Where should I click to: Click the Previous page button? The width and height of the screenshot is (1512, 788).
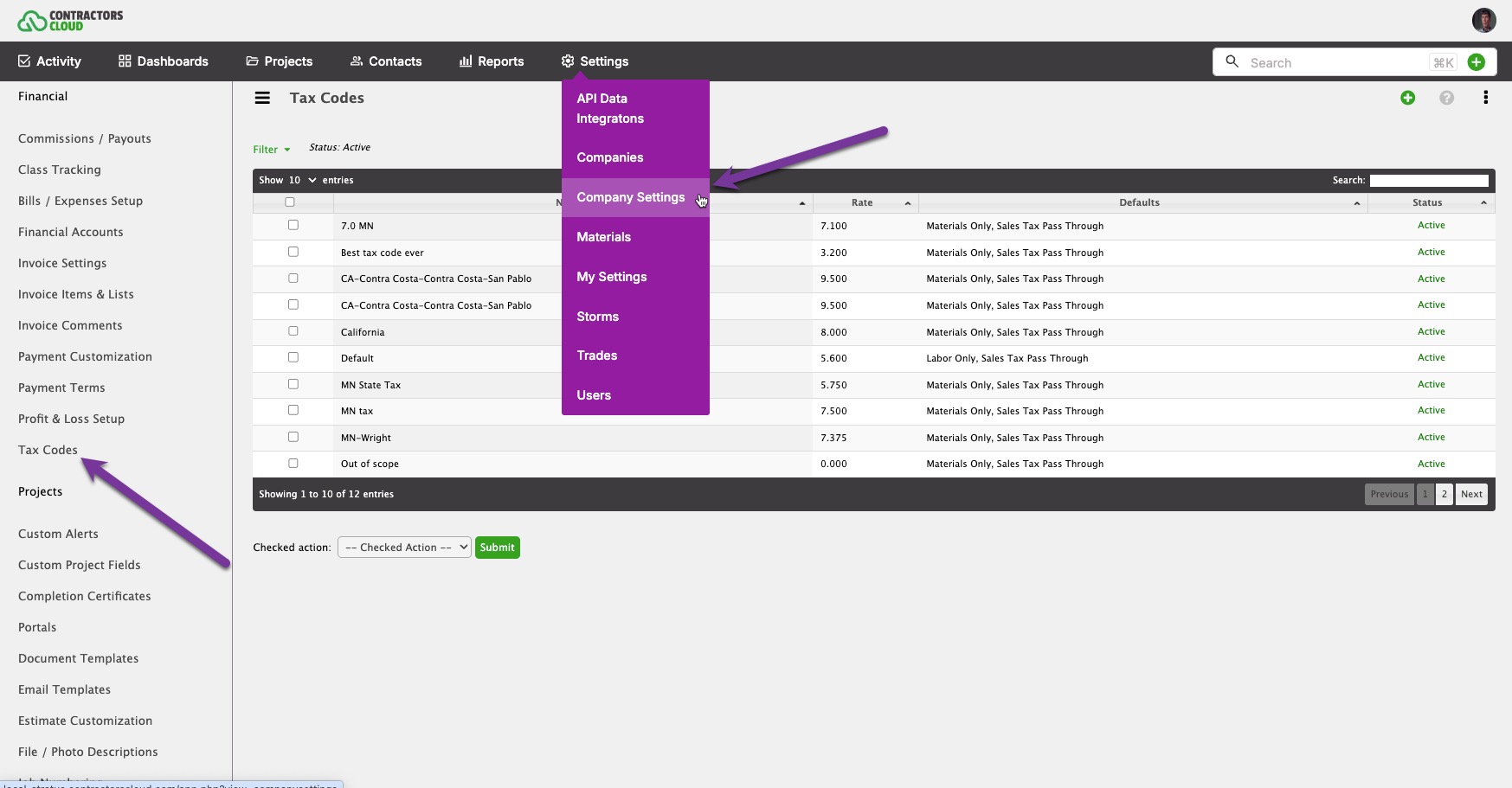pos(1389,494)
